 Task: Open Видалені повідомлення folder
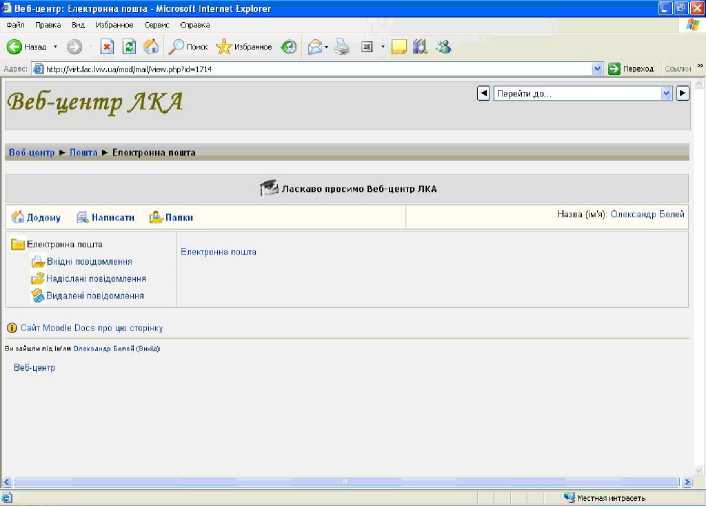pyautogui.click(x=95, y=296)
